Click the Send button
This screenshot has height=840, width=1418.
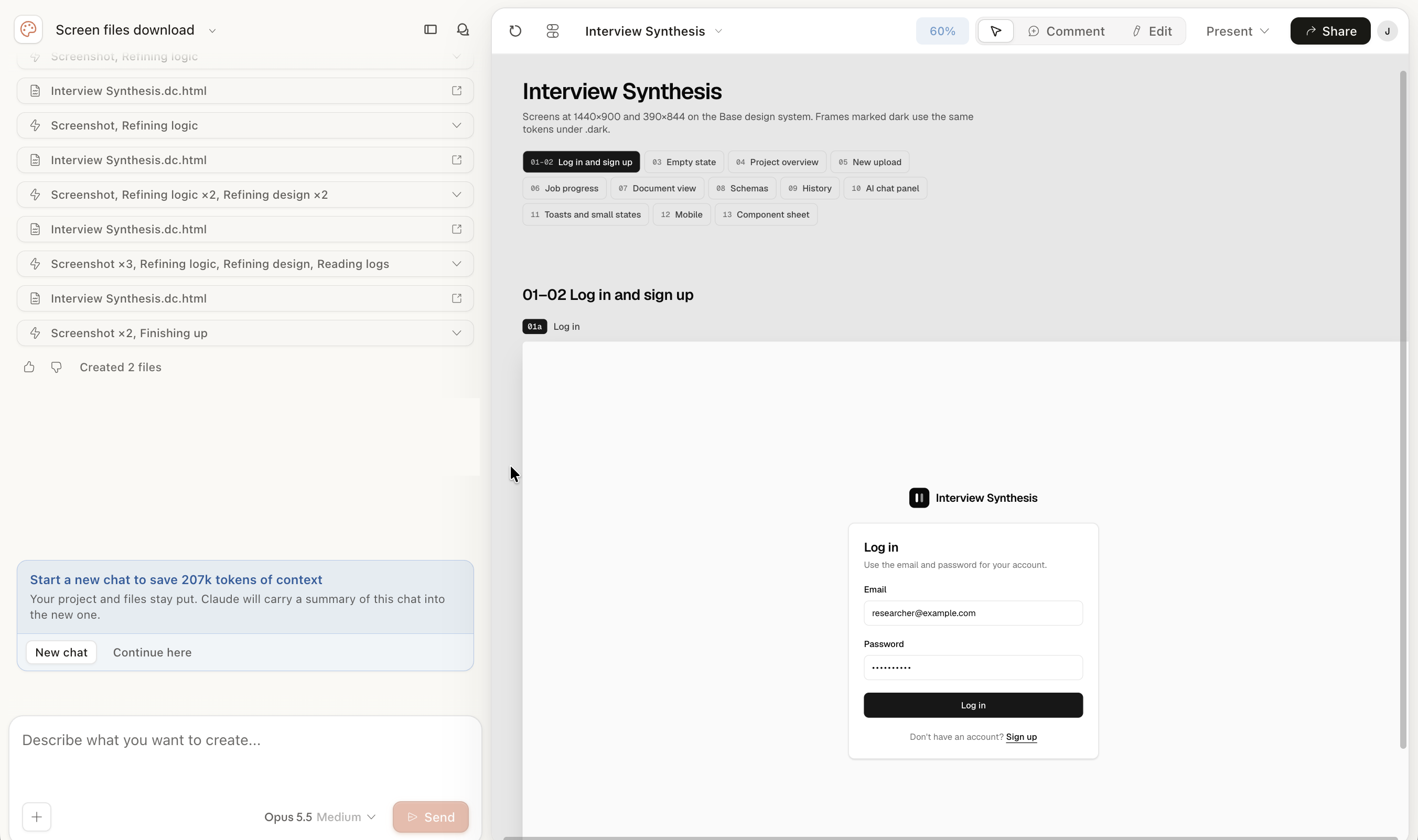(x=431, y=817)
